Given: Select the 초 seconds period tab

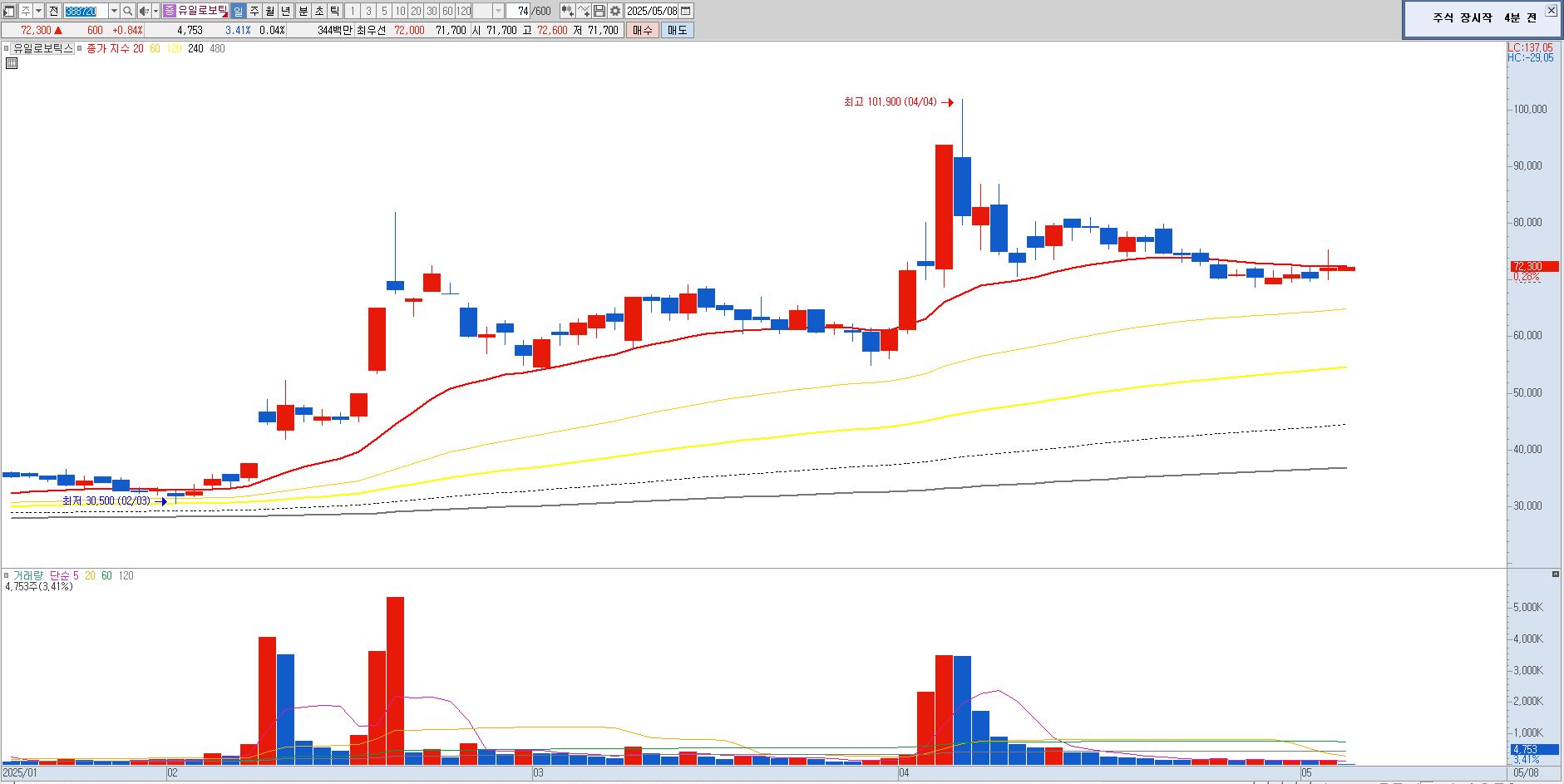Looking at the screenshot, I should tap(319, 11).
